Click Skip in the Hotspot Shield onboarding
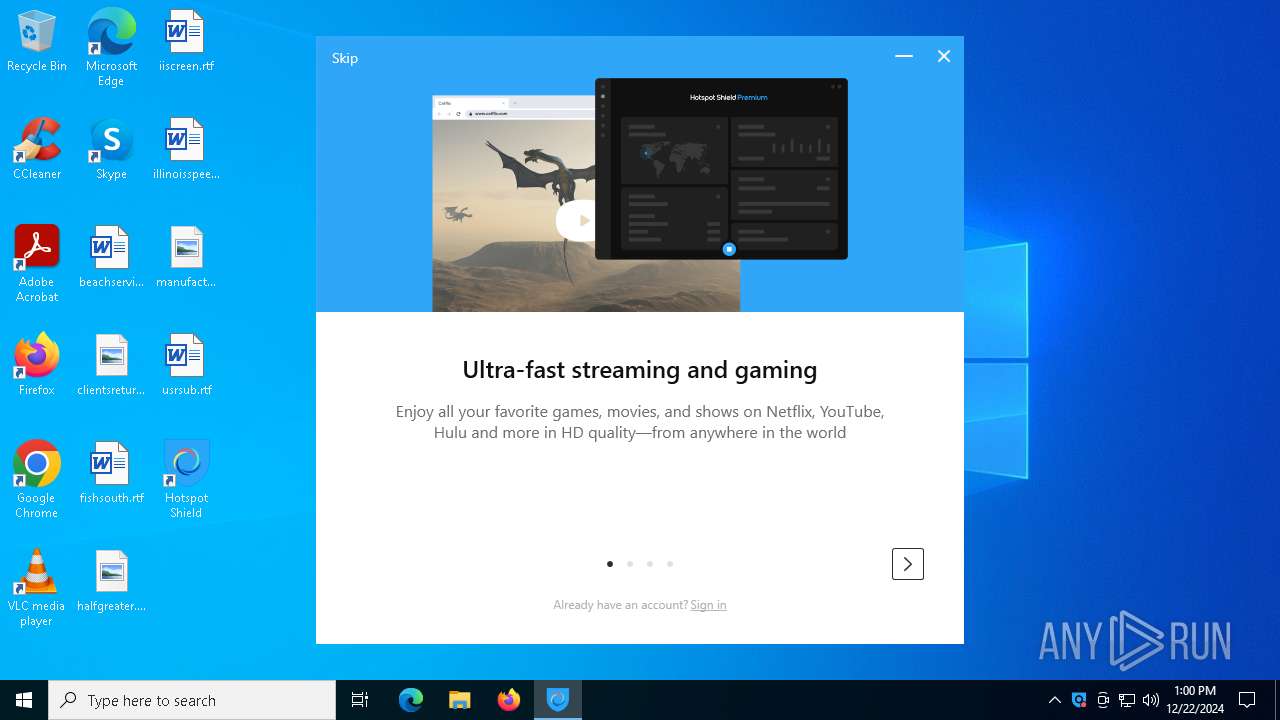 (345, 58)
